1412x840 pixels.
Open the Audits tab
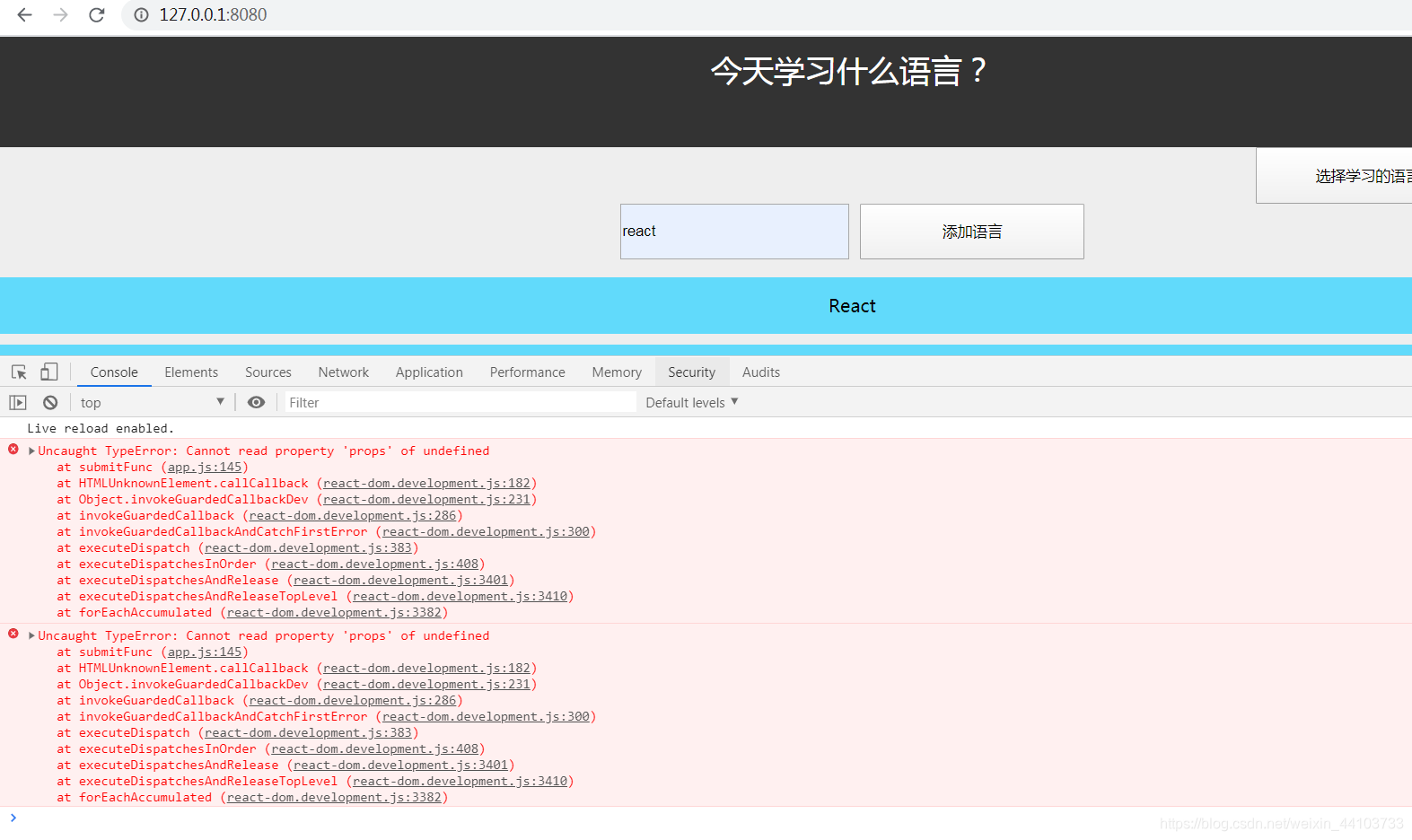click(761, 372)
